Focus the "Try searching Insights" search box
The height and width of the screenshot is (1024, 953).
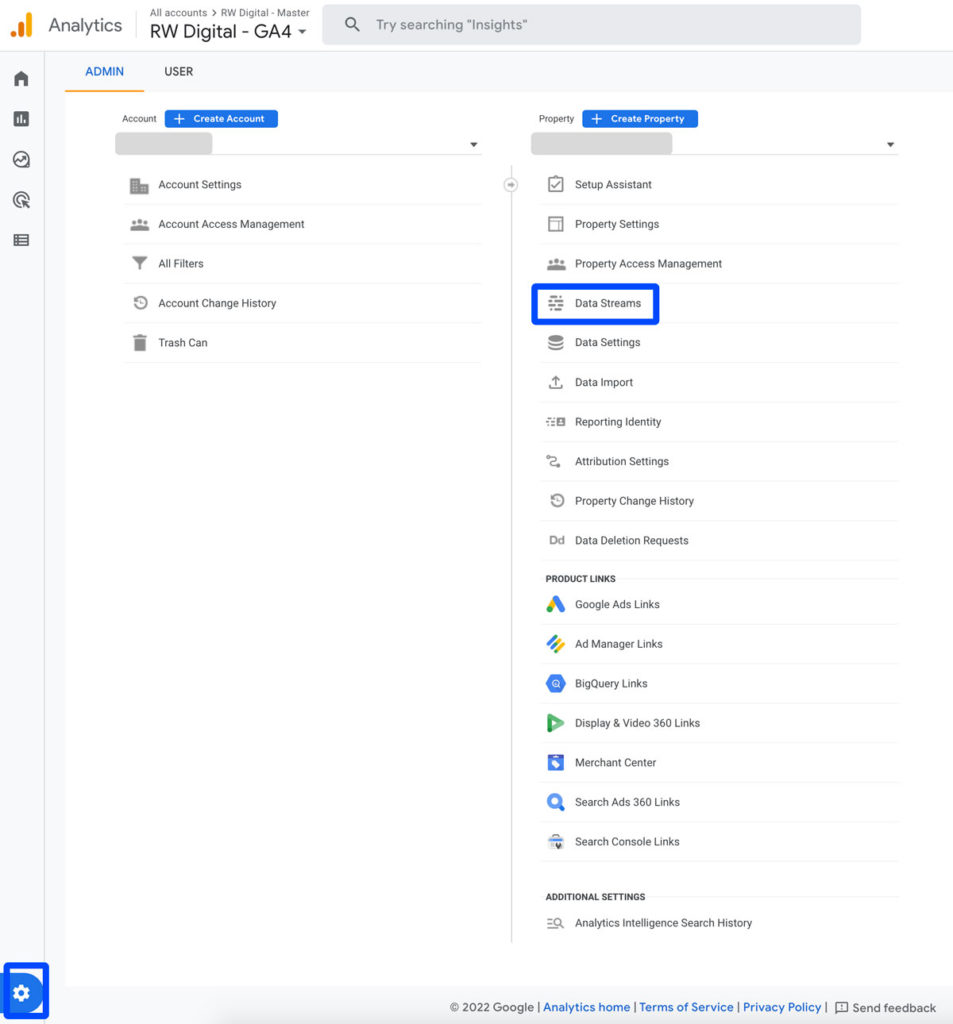591,25
